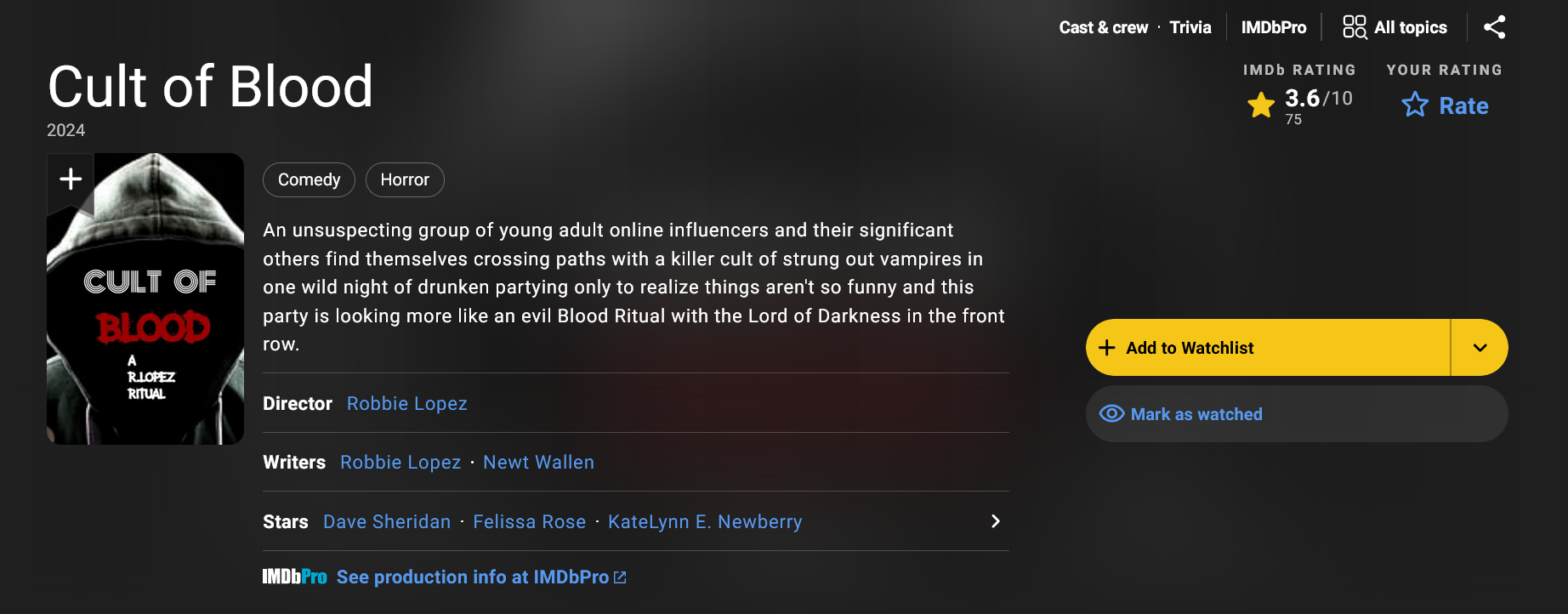Image resolution: width=1568 pixels, height=614 pixels.
Task: Open Felissa Rose's profile
Action: pyautogui.click(x=530, y=522)
